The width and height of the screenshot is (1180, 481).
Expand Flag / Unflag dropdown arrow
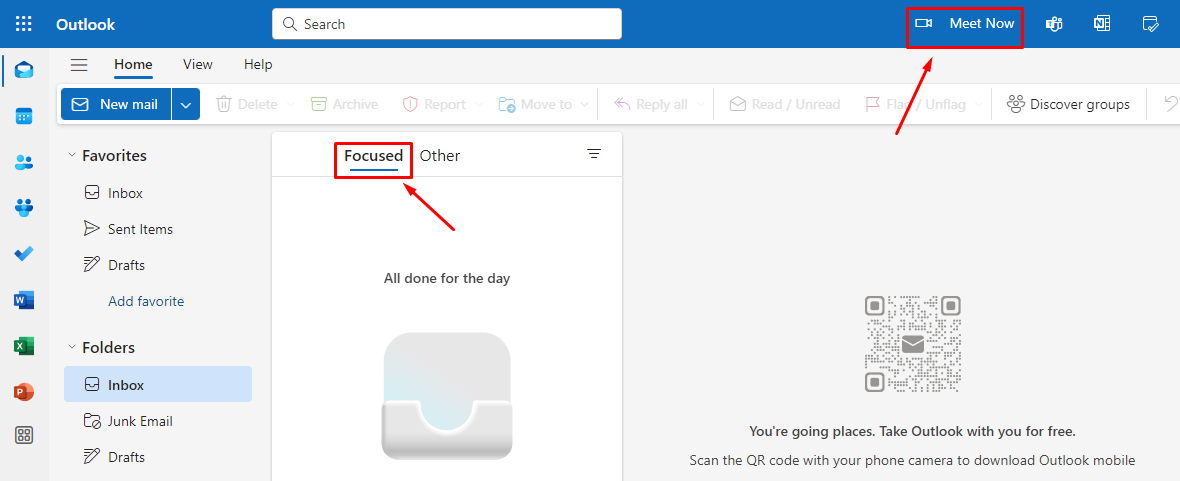(978, 105)
